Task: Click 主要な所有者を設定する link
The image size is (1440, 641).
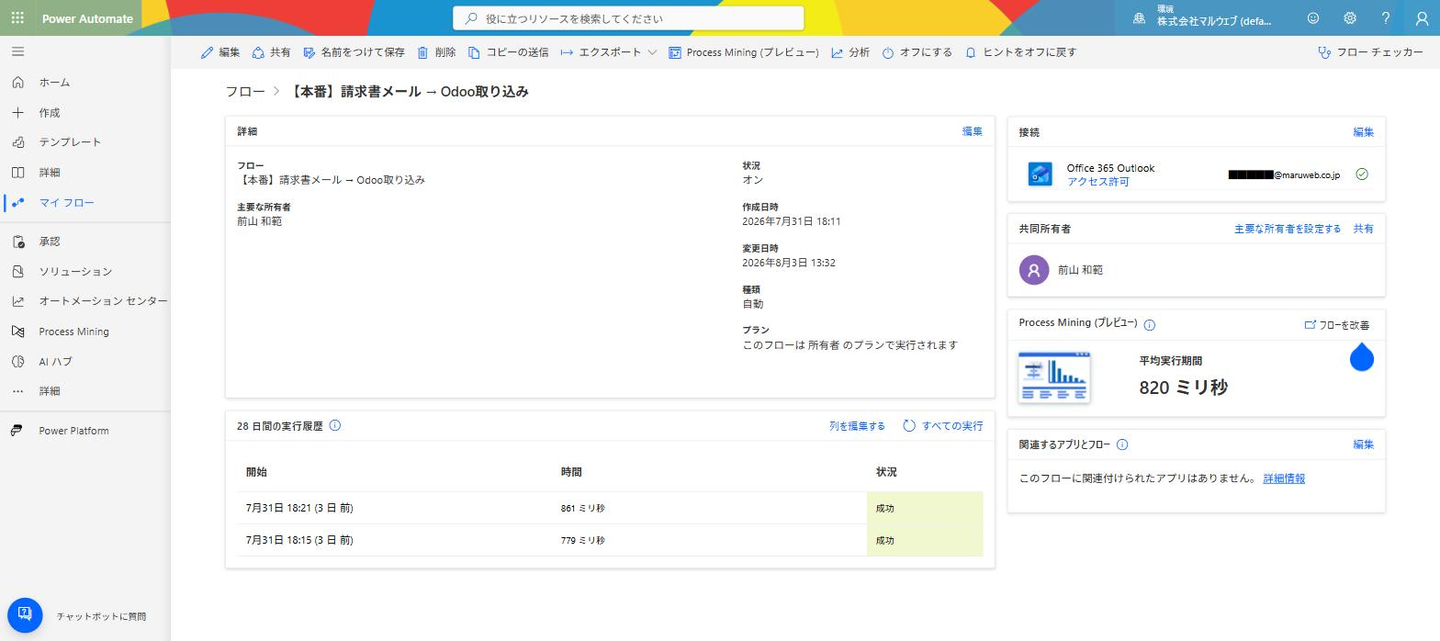Action: click(x=1287, y=229)
